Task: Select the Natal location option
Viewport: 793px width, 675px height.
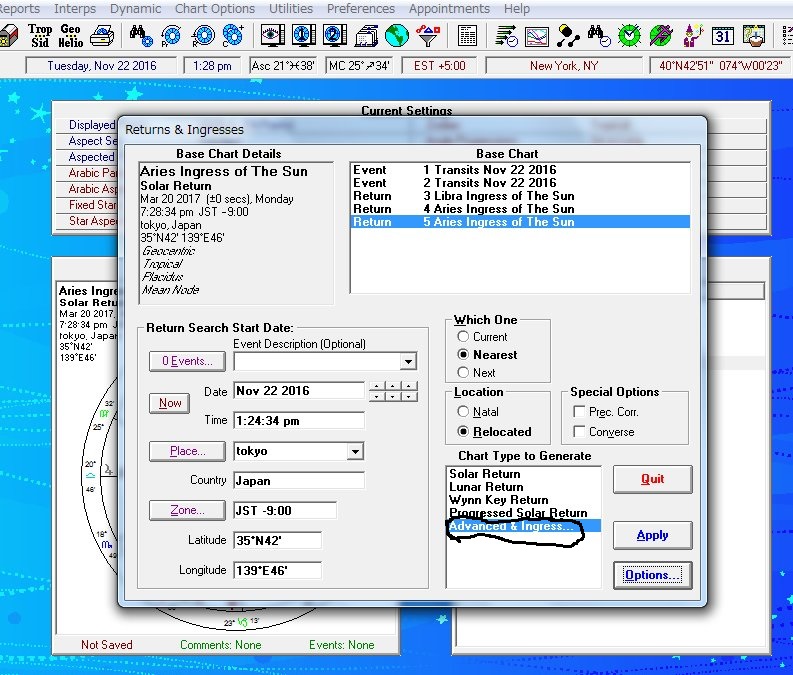Action: [x=463, y=411]
